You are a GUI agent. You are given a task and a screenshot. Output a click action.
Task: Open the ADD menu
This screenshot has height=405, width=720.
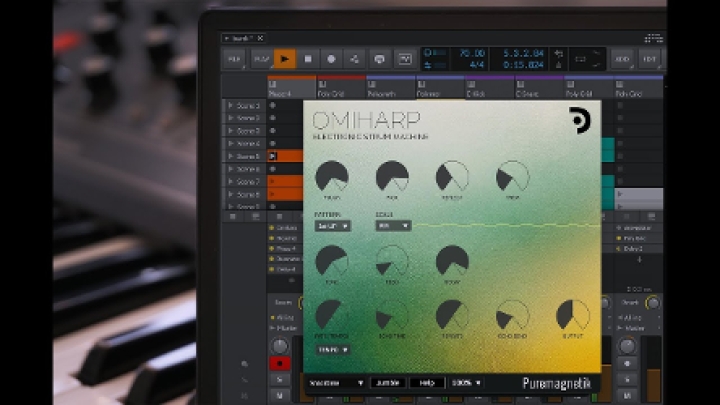tap(622, 59)
